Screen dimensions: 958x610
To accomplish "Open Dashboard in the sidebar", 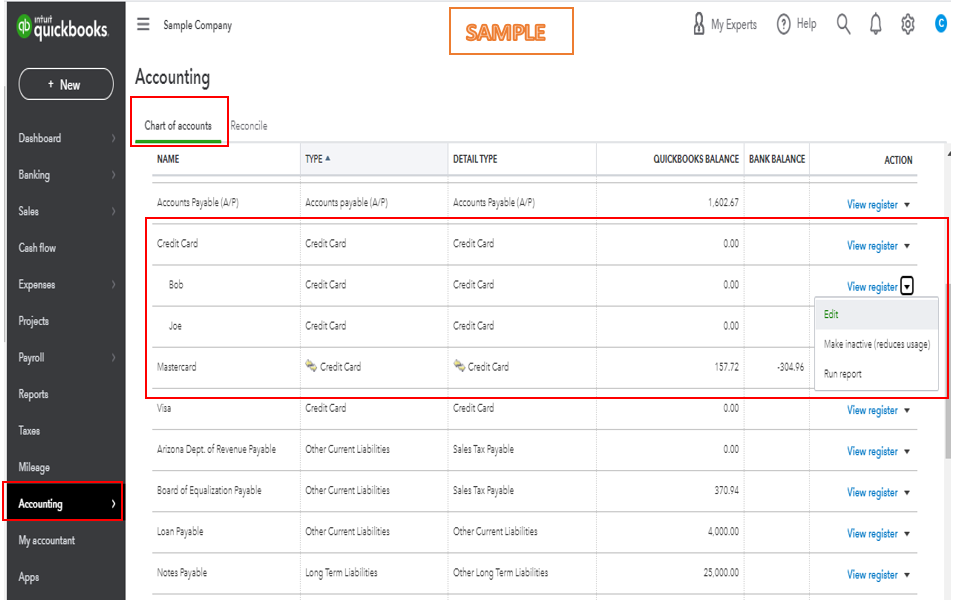I will click(40, 139).
